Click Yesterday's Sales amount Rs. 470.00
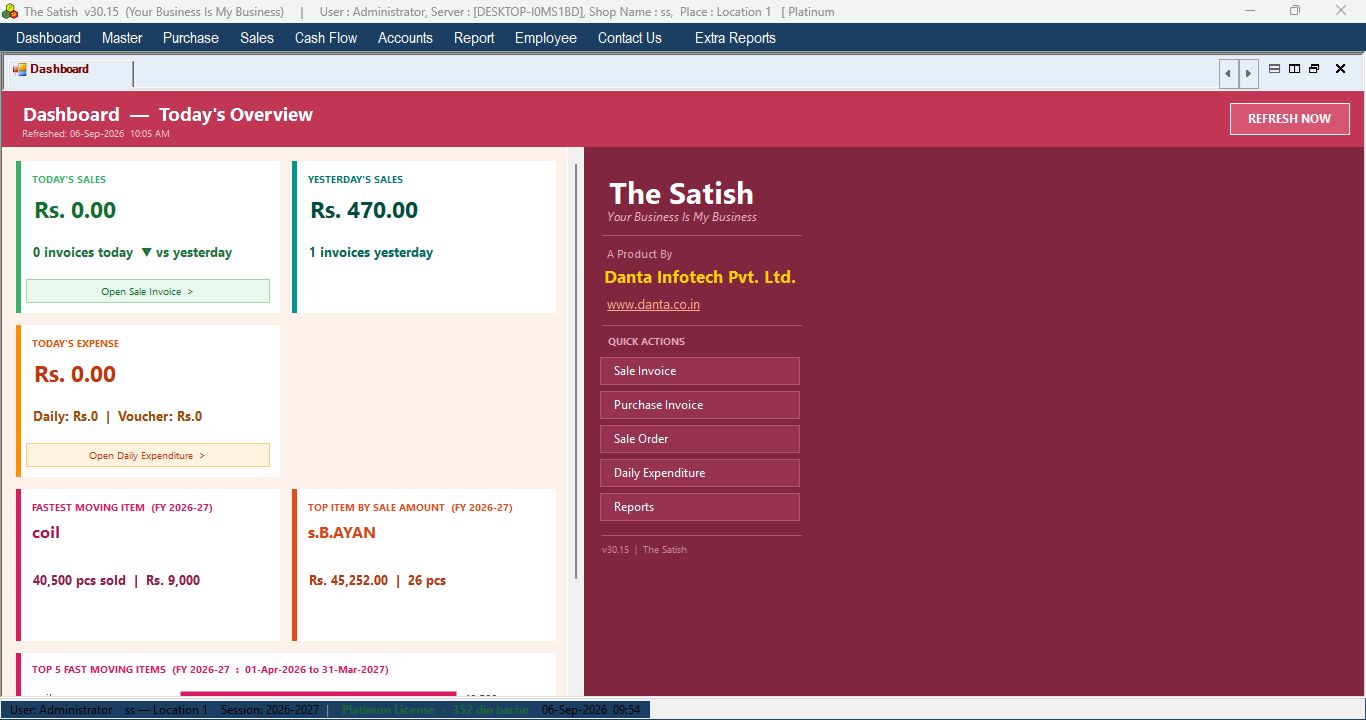1366x720 pixels. 364,210
